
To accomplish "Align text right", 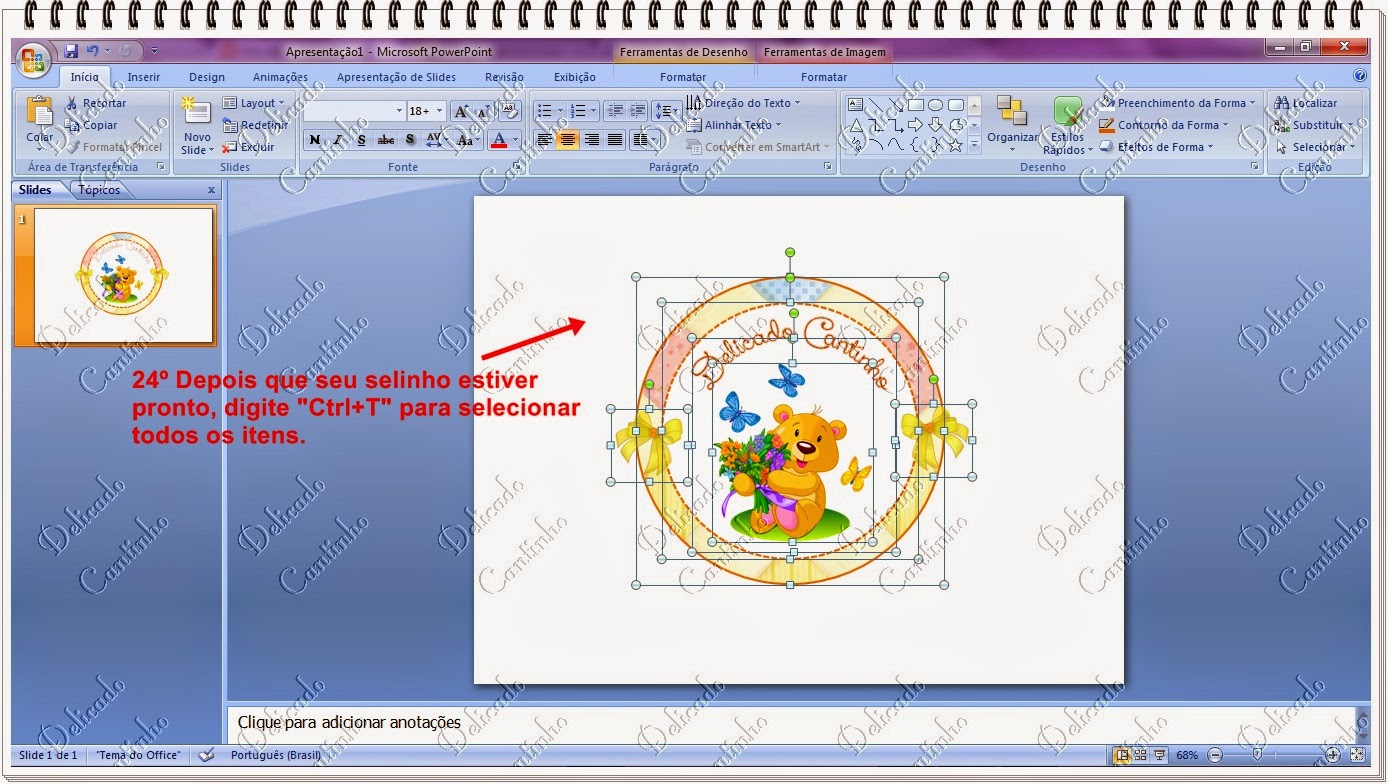I will (x=592, y=140).
